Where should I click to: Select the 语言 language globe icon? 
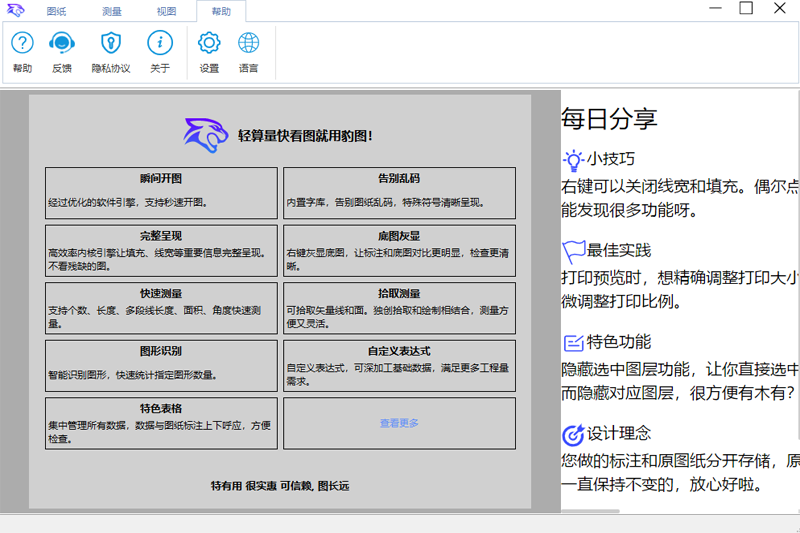(248, 43)
